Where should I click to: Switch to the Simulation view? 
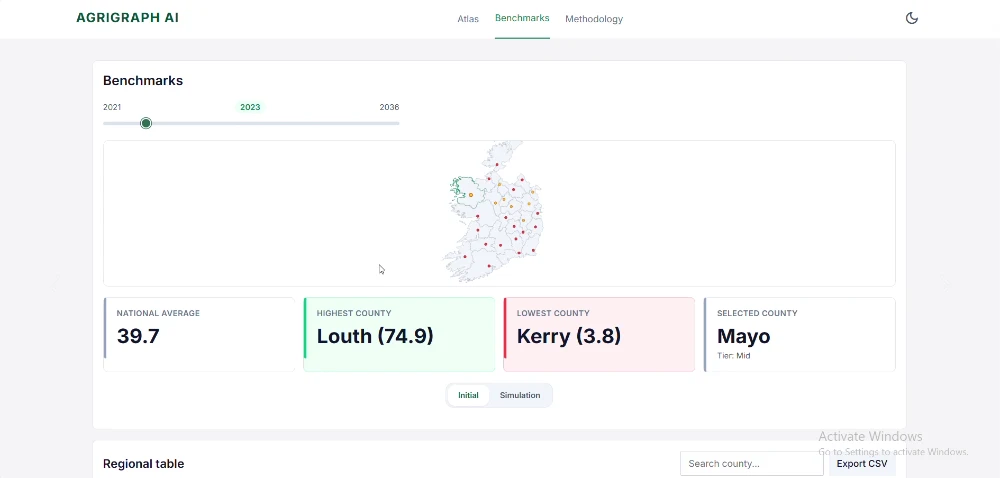[x=520, y=395]
